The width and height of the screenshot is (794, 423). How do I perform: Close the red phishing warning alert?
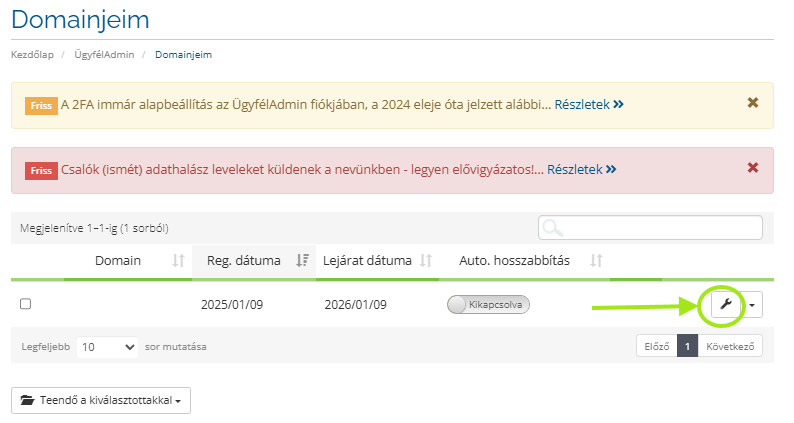(753, 168)
